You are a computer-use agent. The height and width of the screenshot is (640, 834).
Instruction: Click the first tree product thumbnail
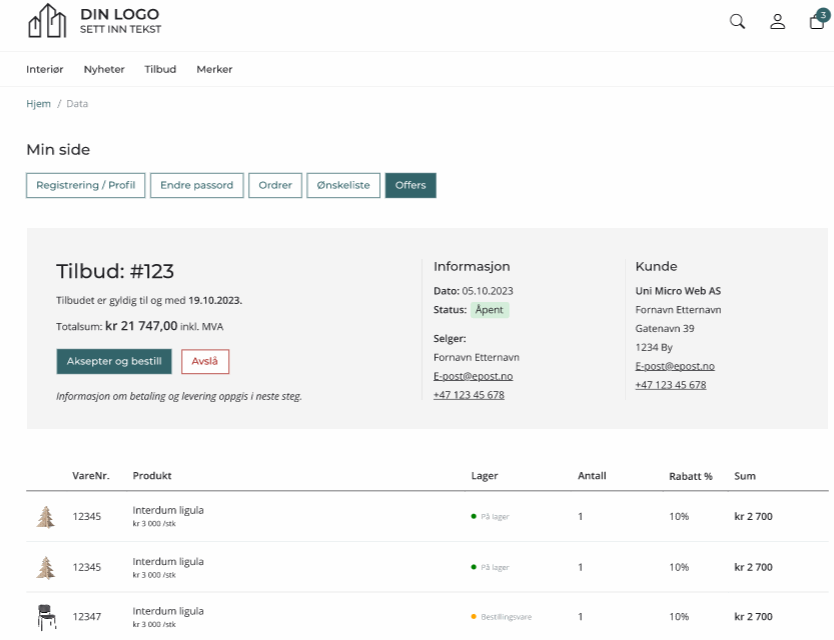tap(45, 517)
